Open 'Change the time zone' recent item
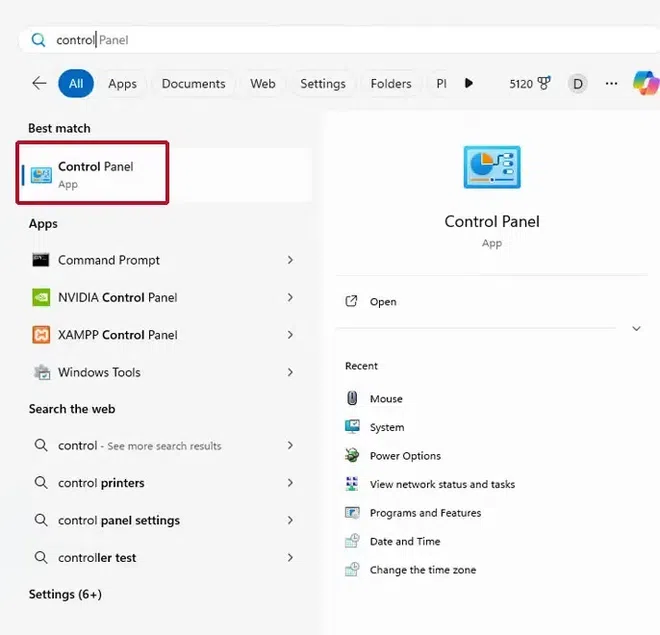This screenshot has width=660, height=635. click(423, 570)
